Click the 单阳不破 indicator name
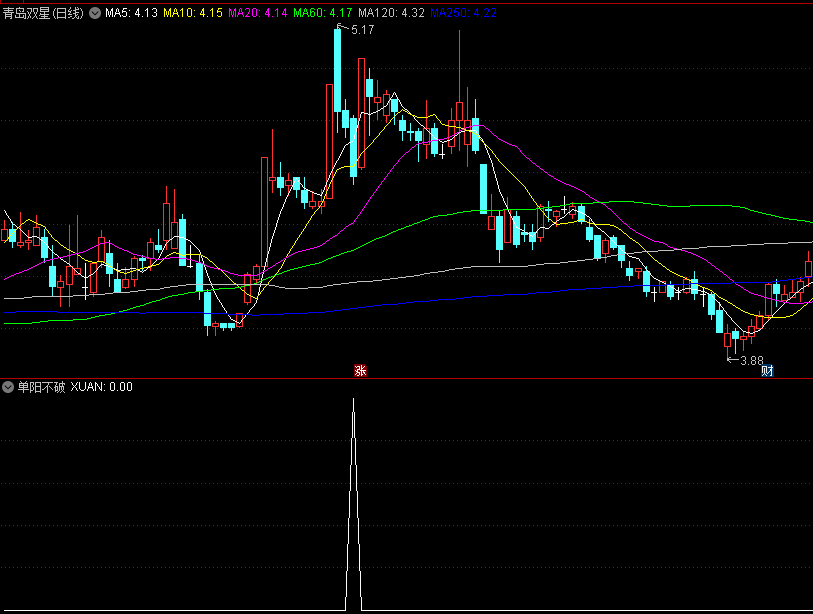 point(41,387)
